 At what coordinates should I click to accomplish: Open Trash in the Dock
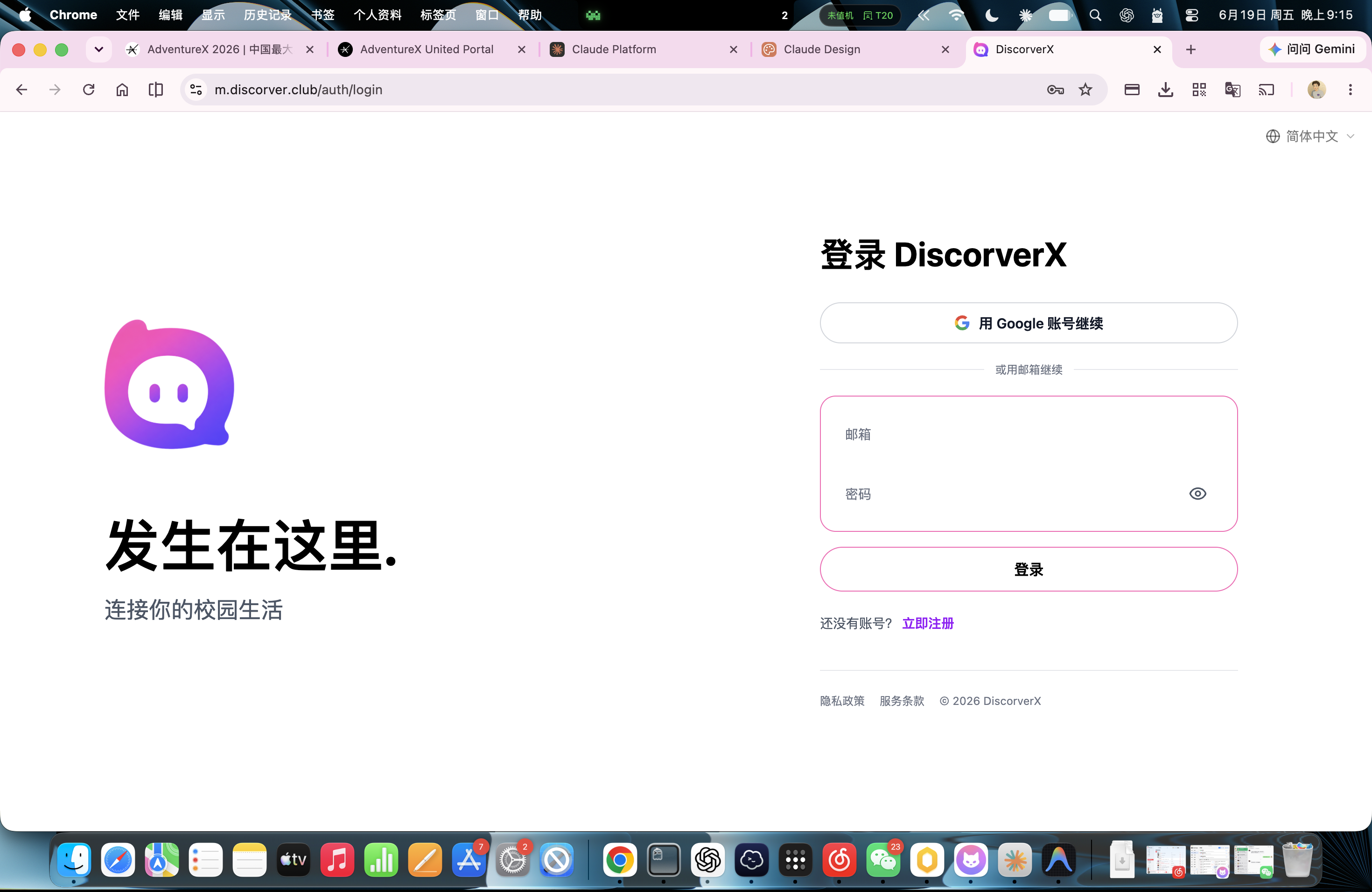pos(1297,860)
